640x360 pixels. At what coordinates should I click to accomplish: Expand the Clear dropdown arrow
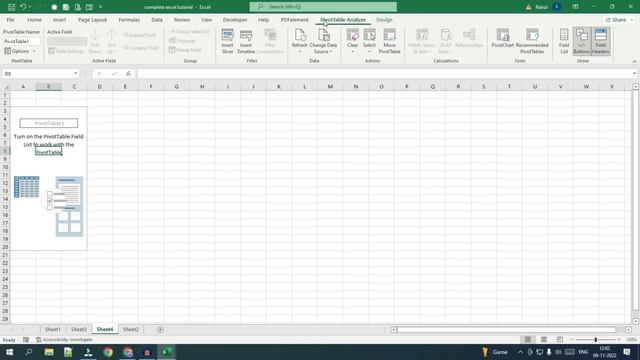[x=352, y=52]
